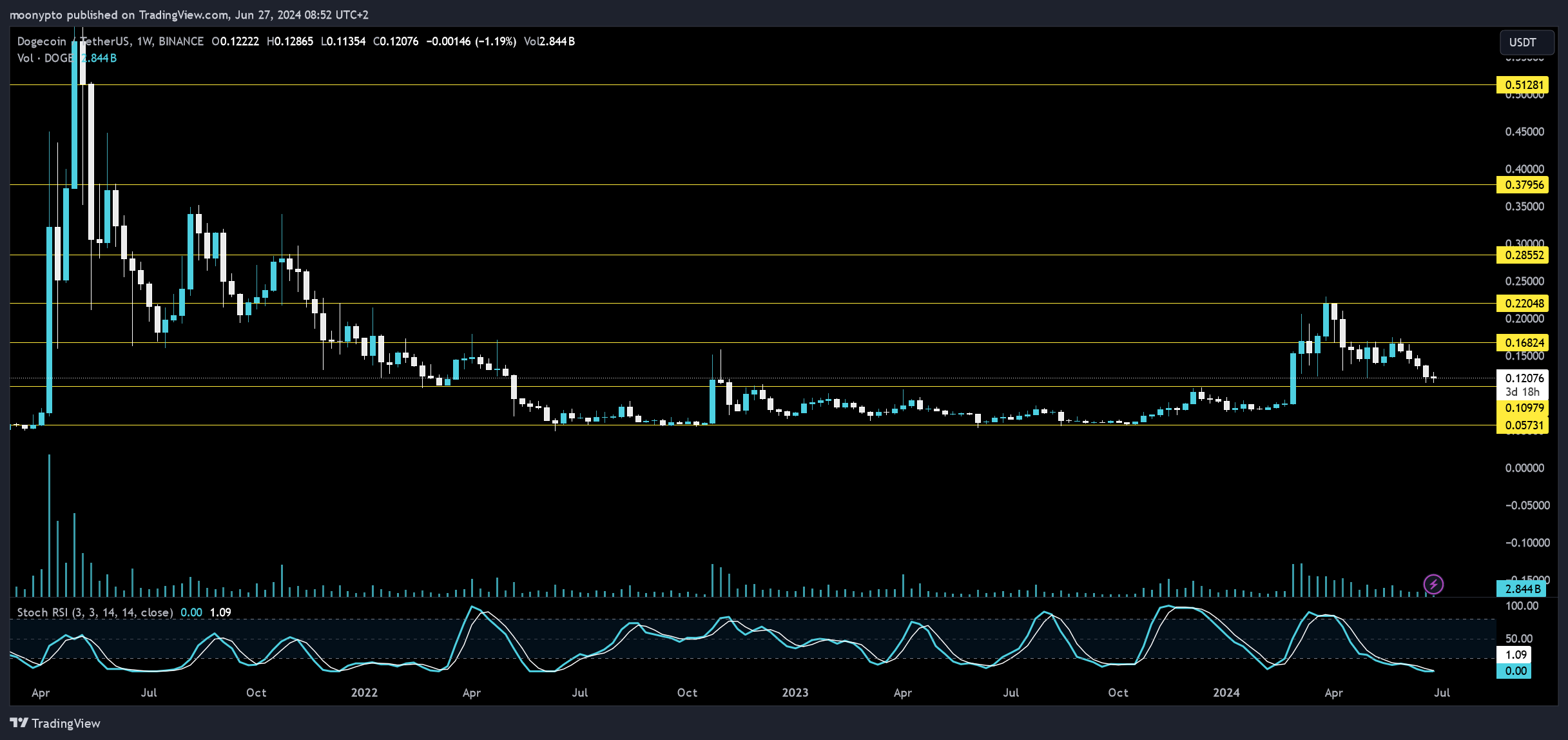Click the published-by moonypto header text
Screen dimensions: 1568x740
(189, 15)
